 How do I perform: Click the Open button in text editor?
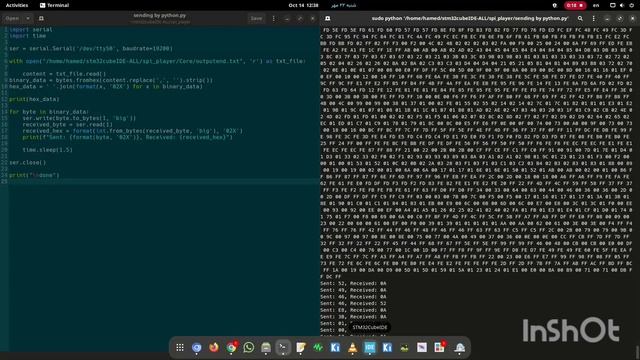click(12, 18)
